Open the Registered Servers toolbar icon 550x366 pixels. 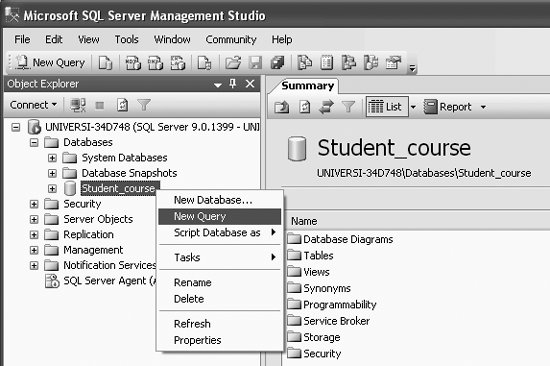(x=304, y=63)
